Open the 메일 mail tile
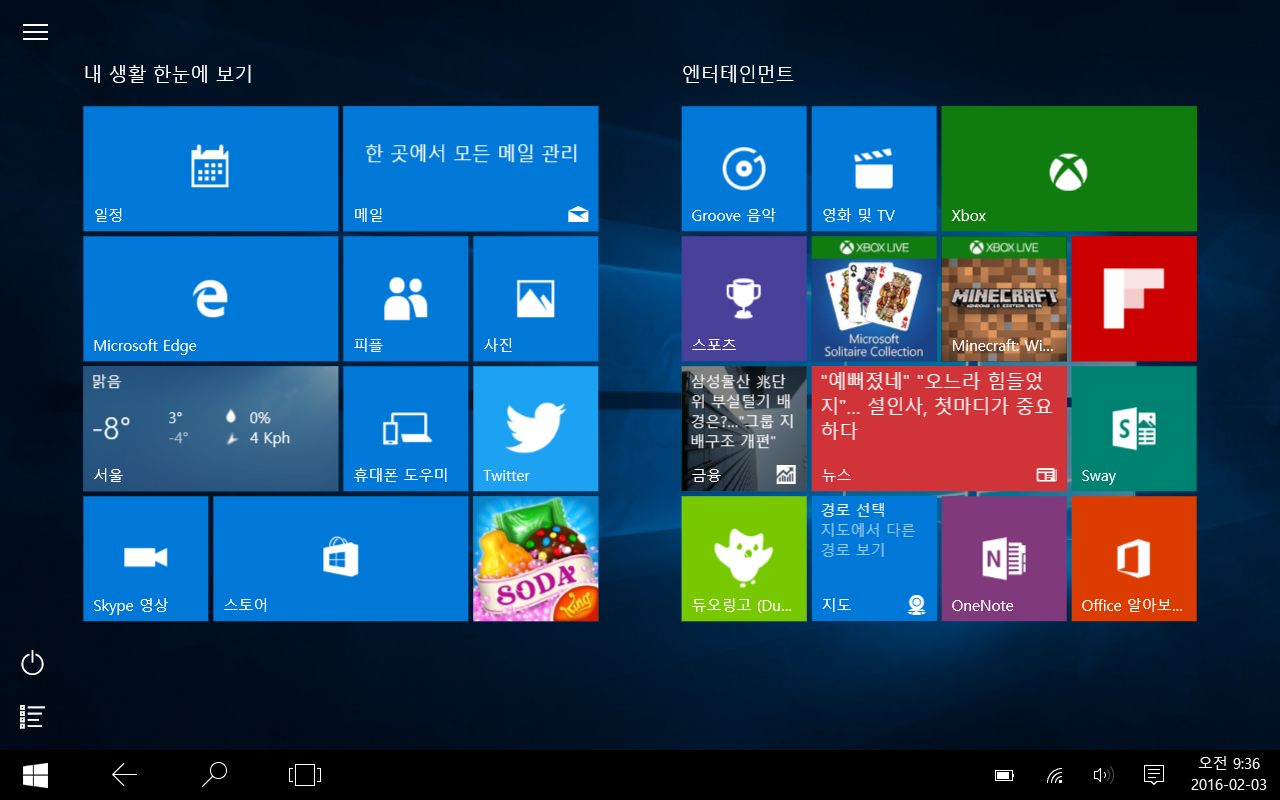 pyautogui.click(x=470, y=168)
